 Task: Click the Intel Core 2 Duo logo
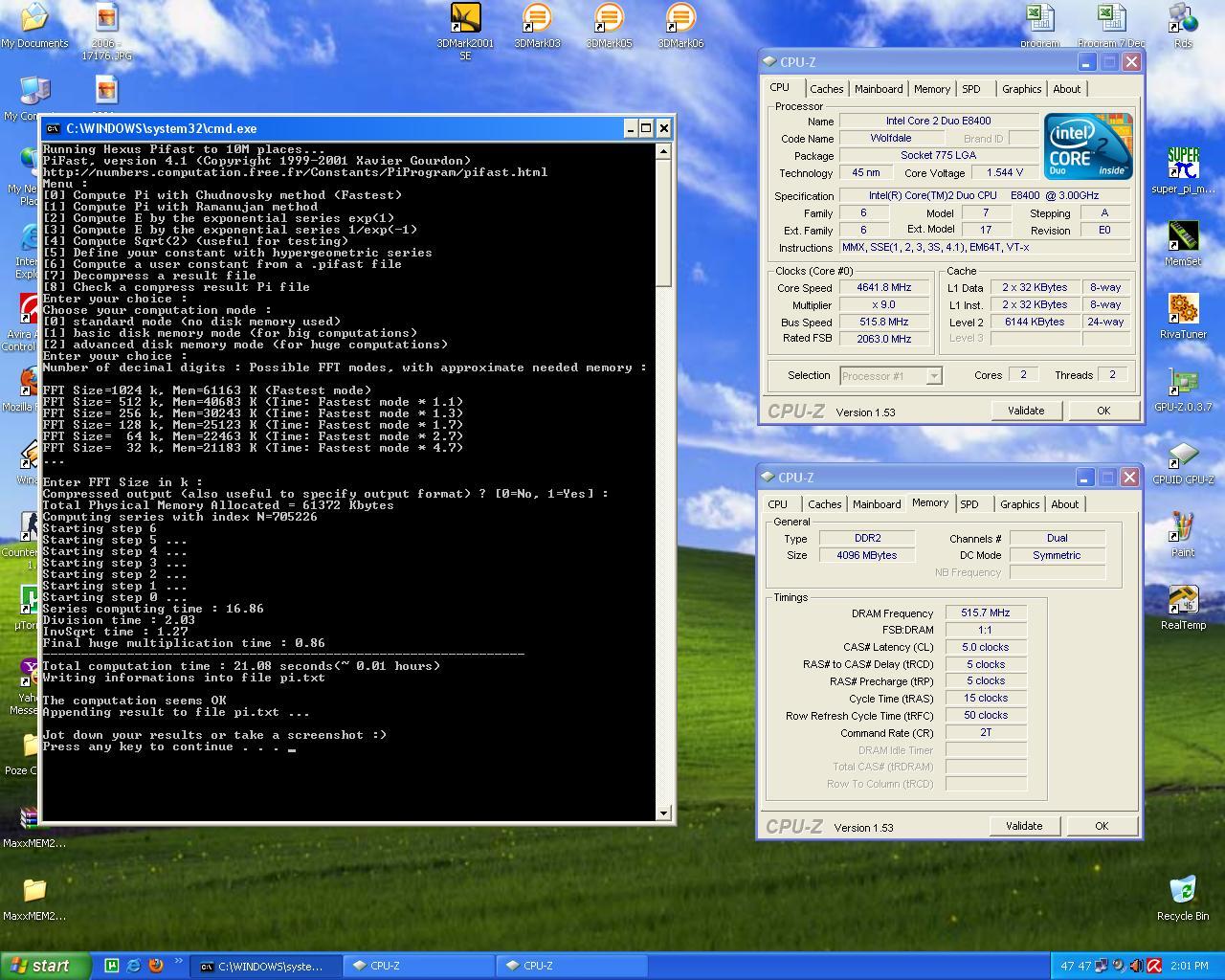[x=1087, y=146]
